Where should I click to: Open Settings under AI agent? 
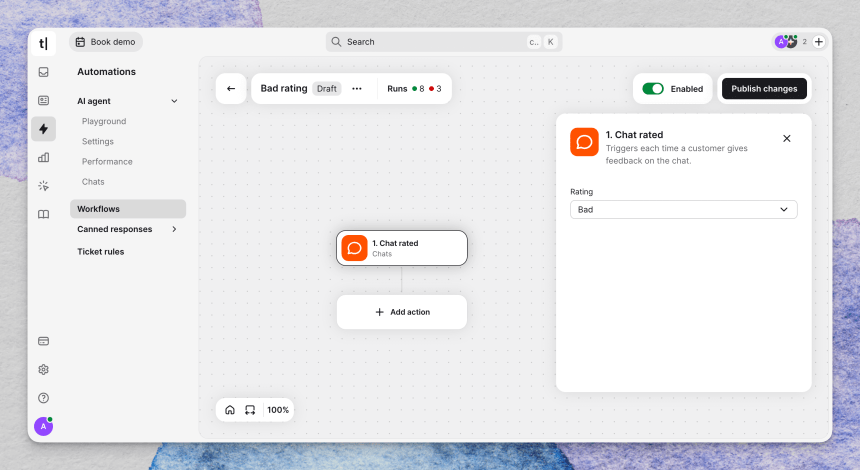coord(98,141)
